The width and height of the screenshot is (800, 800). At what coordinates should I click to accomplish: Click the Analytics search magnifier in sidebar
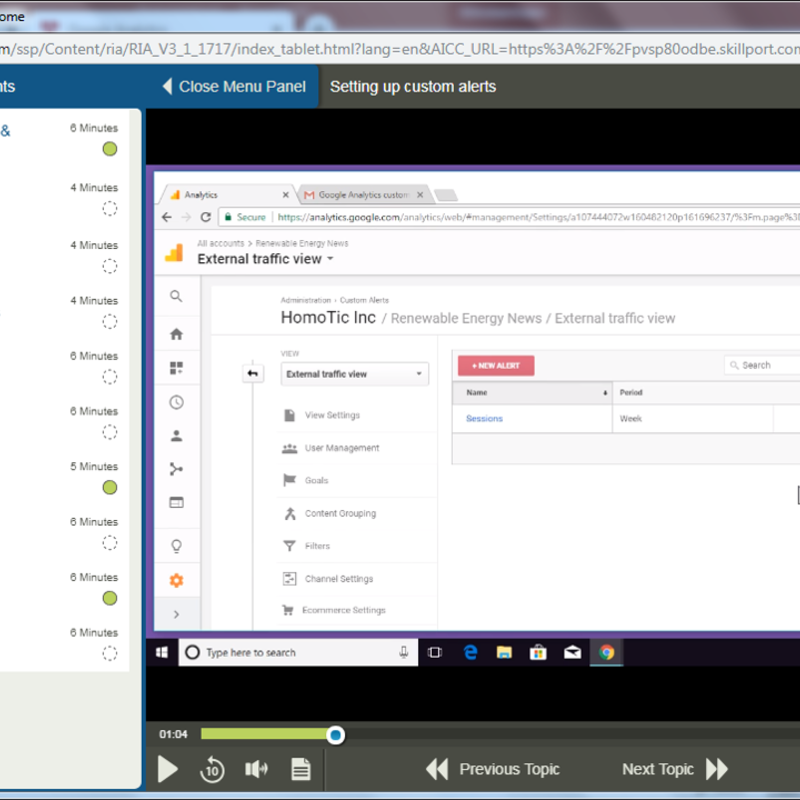[x=176, y=296]
